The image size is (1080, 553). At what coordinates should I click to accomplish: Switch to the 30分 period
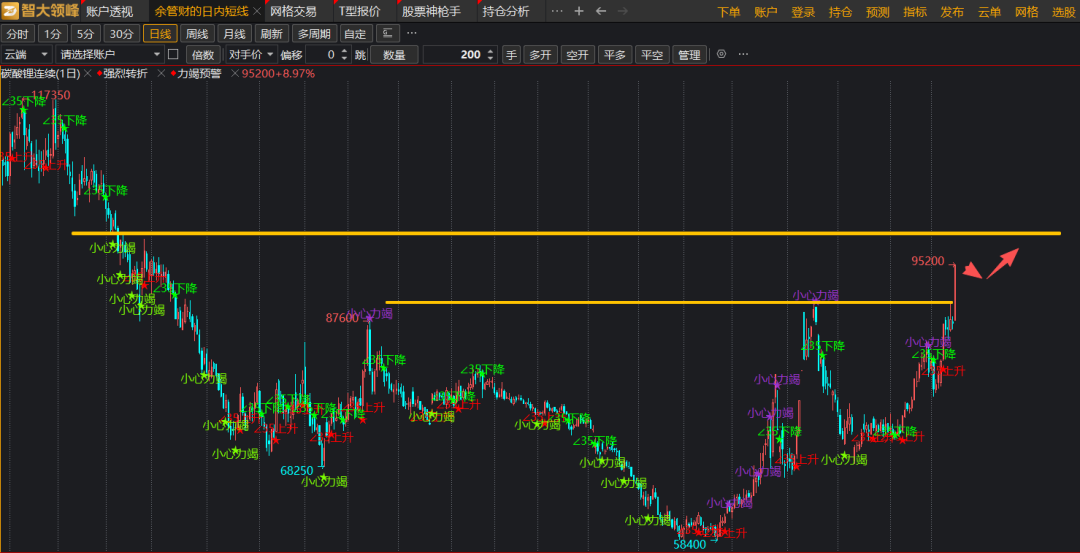point(120,33)
